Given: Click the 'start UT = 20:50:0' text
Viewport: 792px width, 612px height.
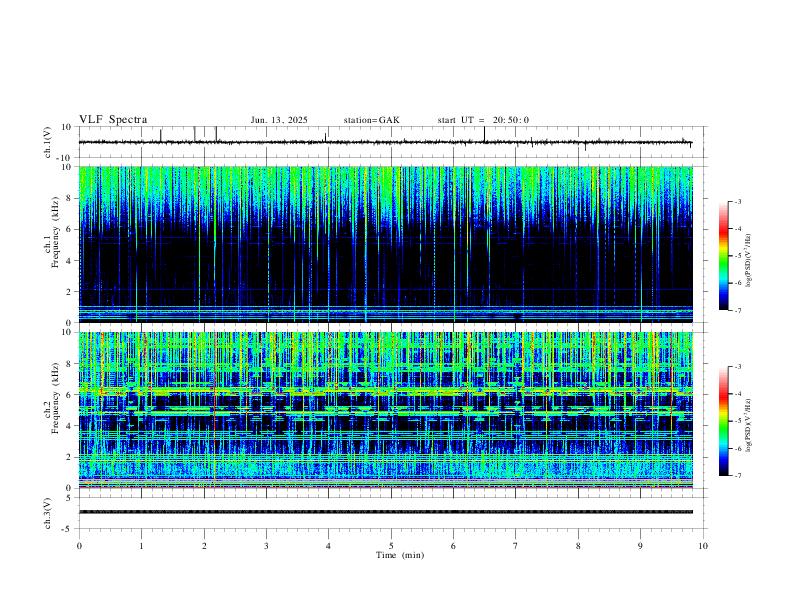Looking at the screenshot, I should 483,120.
